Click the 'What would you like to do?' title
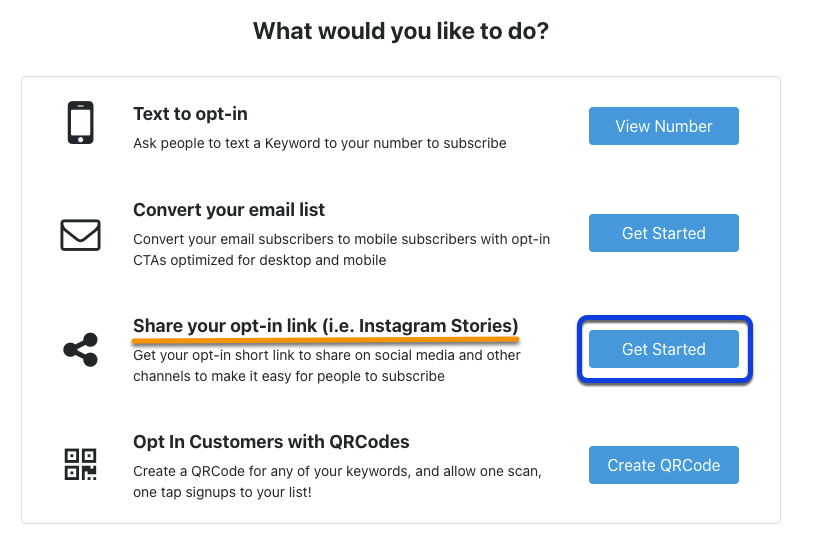Viewport: 816px width, 552px height. click(401, 31)
